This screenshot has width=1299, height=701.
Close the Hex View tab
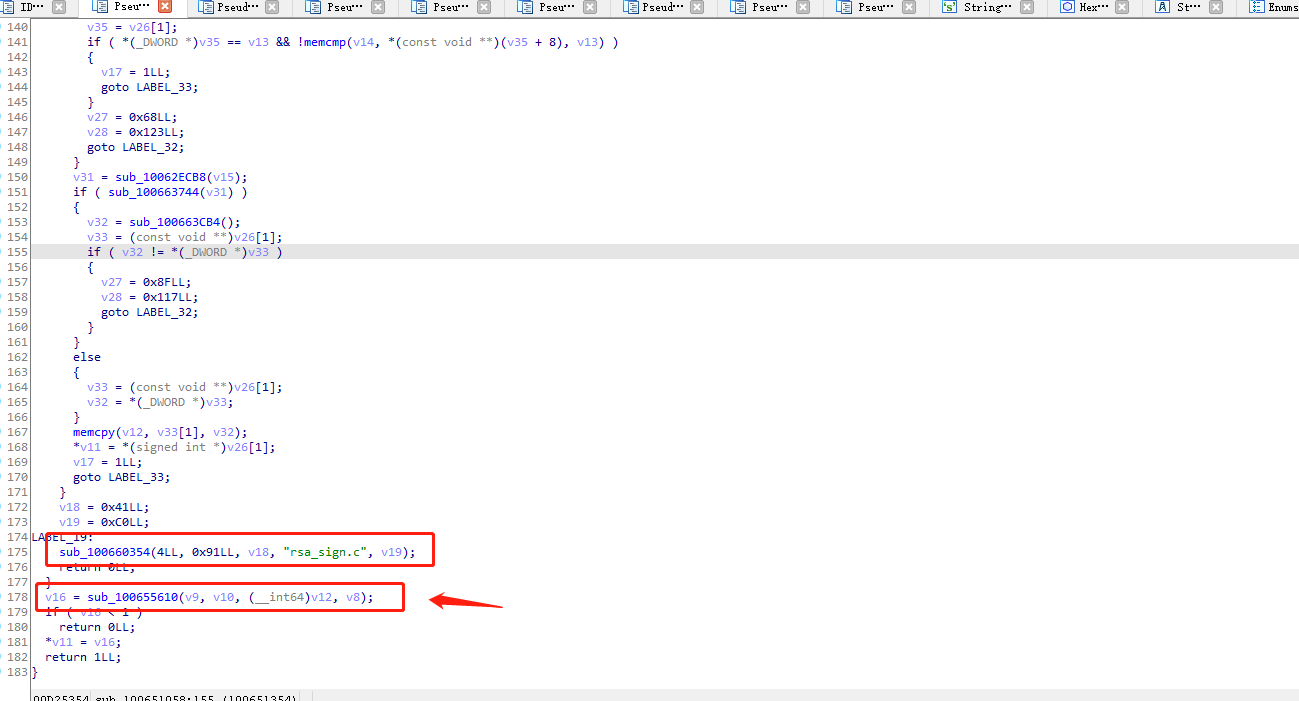click(x=1122, y=7)
